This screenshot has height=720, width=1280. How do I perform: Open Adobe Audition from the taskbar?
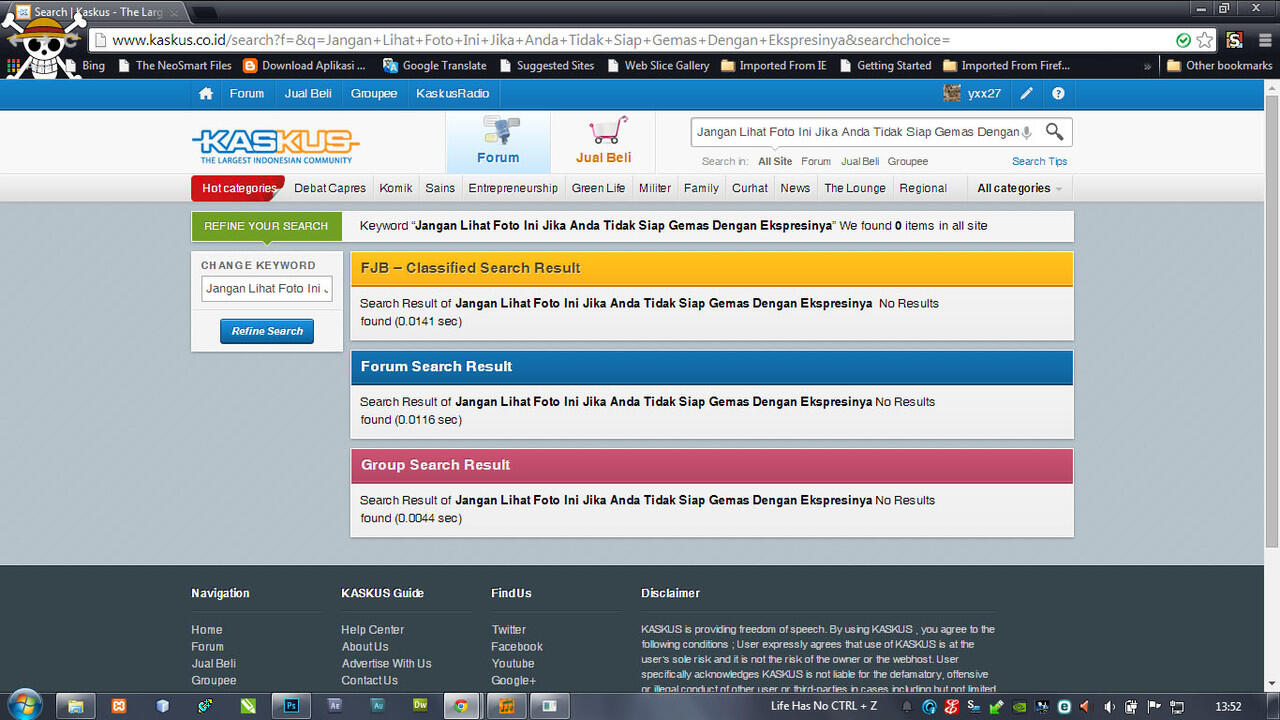[378, 706]
